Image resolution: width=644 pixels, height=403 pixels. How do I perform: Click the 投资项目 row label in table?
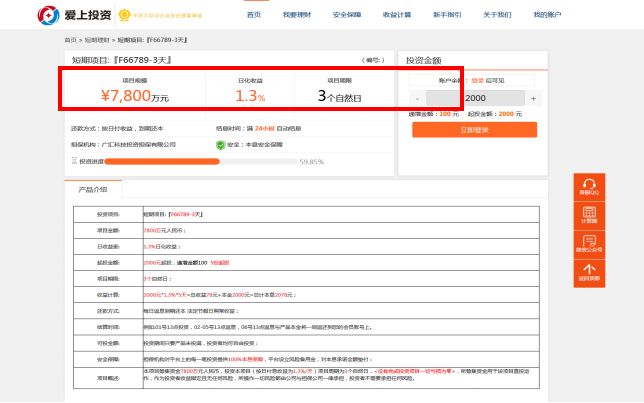(108, 214)
